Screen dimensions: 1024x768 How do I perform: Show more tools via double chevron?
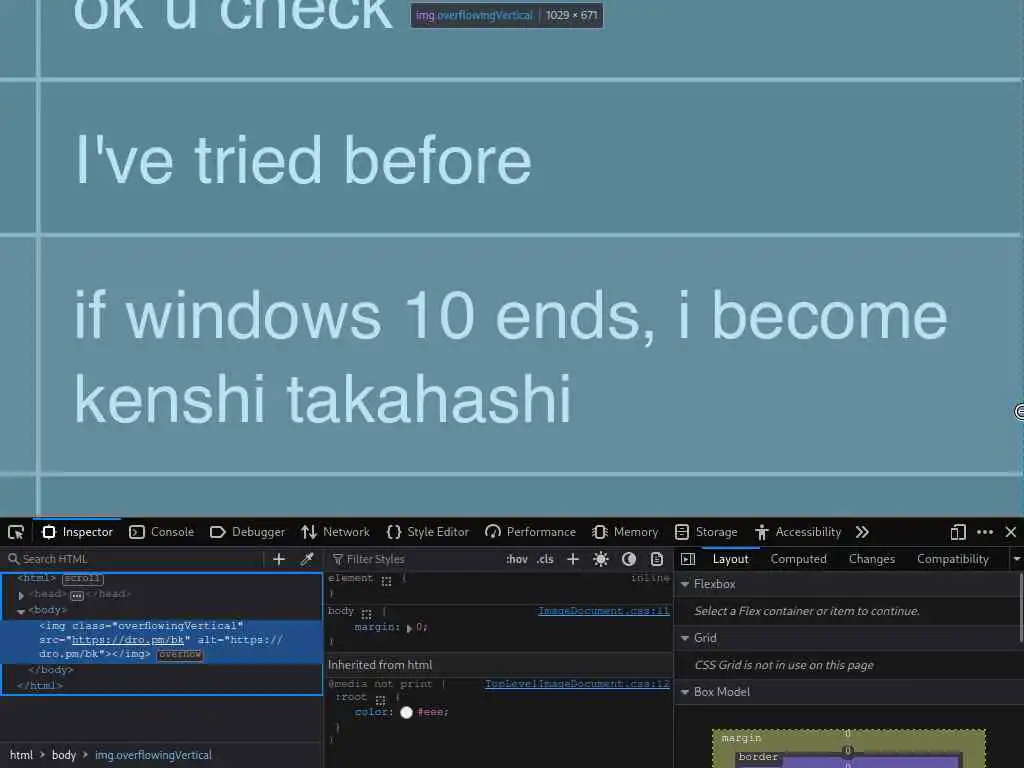[862, 532]
